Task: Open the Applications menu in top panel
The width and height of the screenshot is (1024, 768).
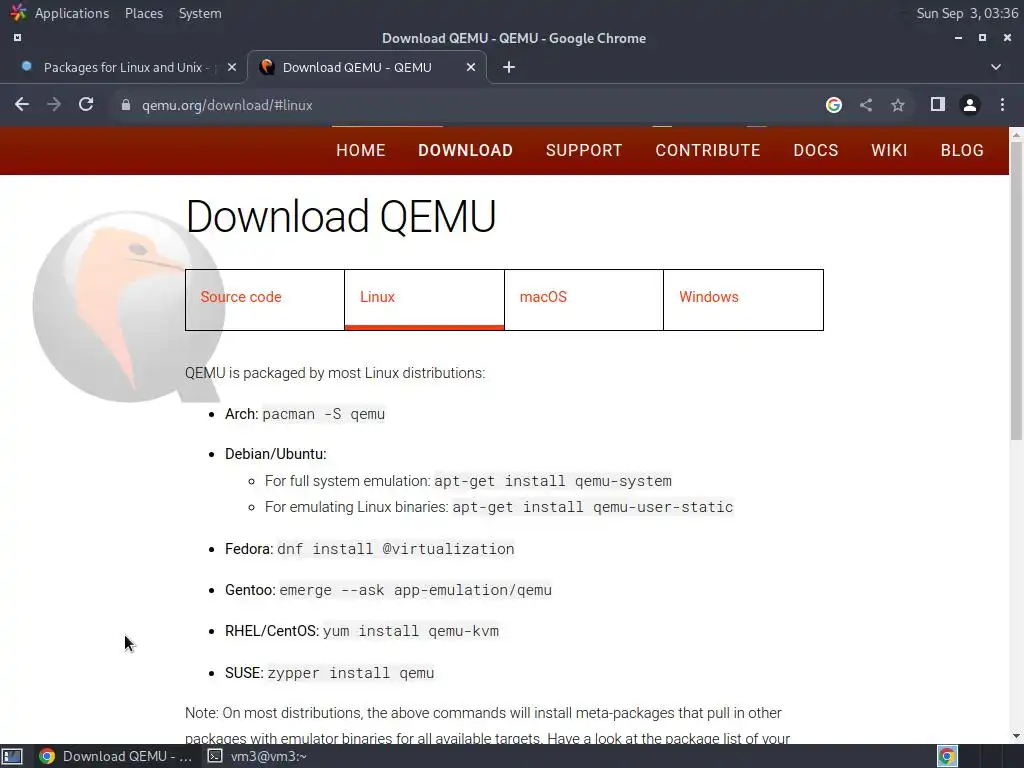Action: [x=72, y=13]
